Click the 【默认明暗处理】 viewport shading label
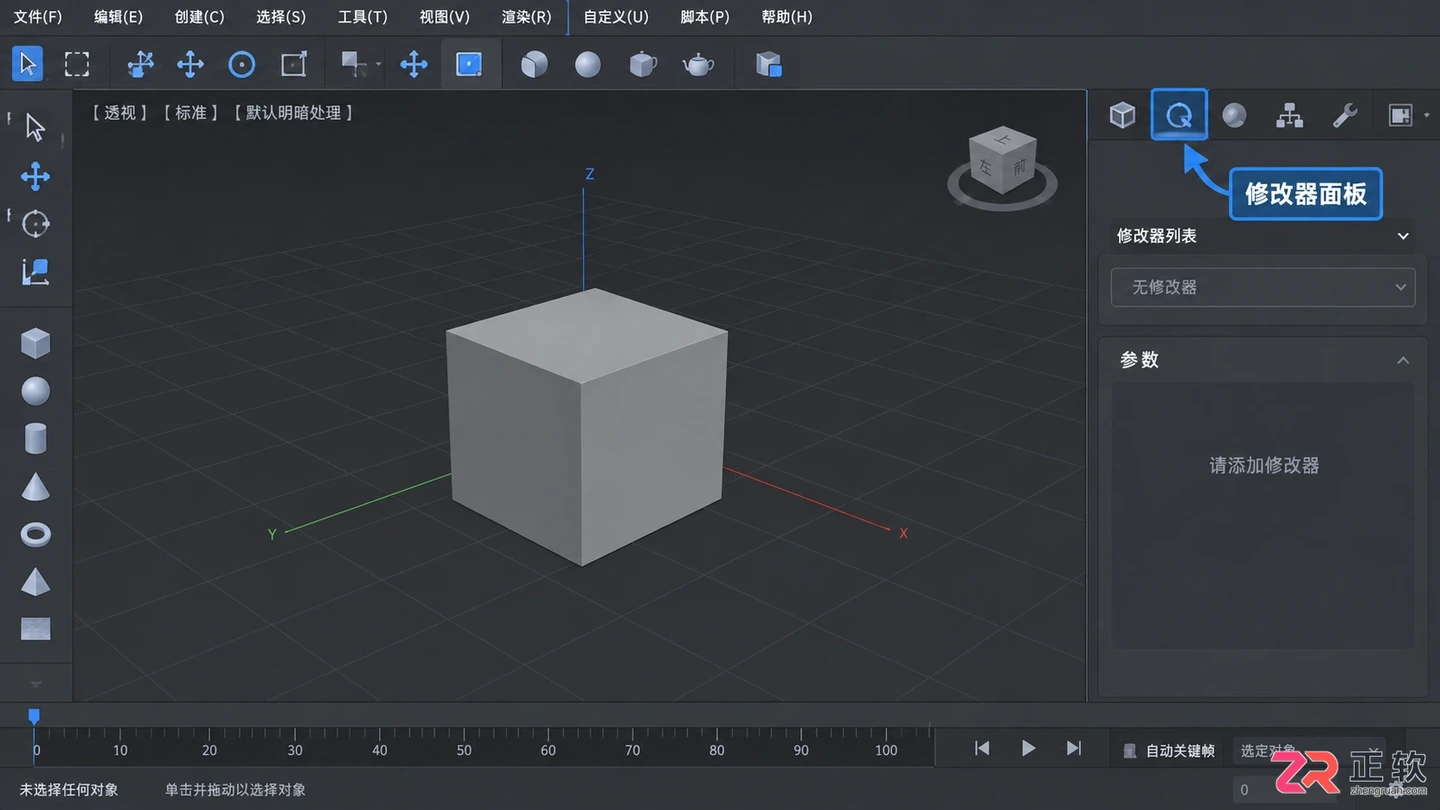 pyautogui.click(x=294, y=113)
